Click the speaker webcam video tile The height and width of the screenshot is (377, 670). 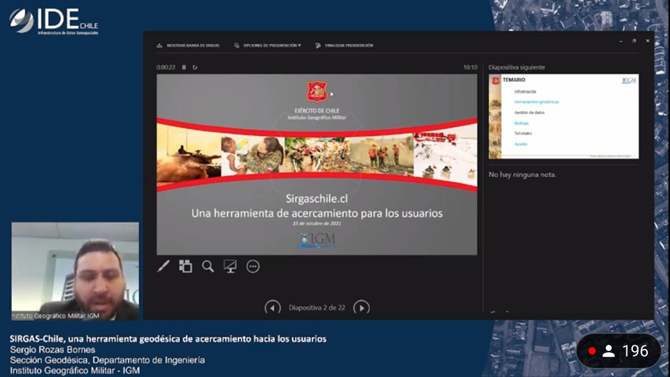(75, 271)
